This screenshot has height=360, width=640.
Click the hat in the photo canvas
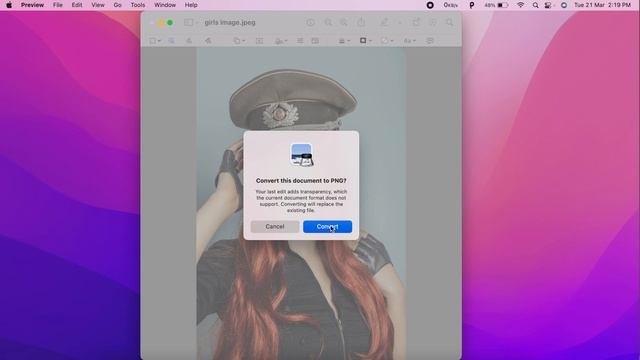293,99
